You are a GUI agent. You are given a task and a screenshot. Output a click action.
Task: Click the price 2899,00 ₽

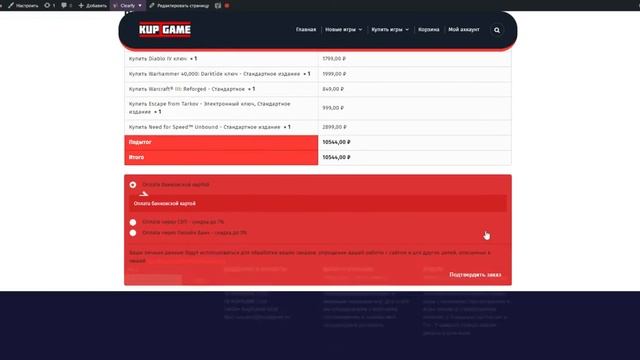(x=334, y=127)
